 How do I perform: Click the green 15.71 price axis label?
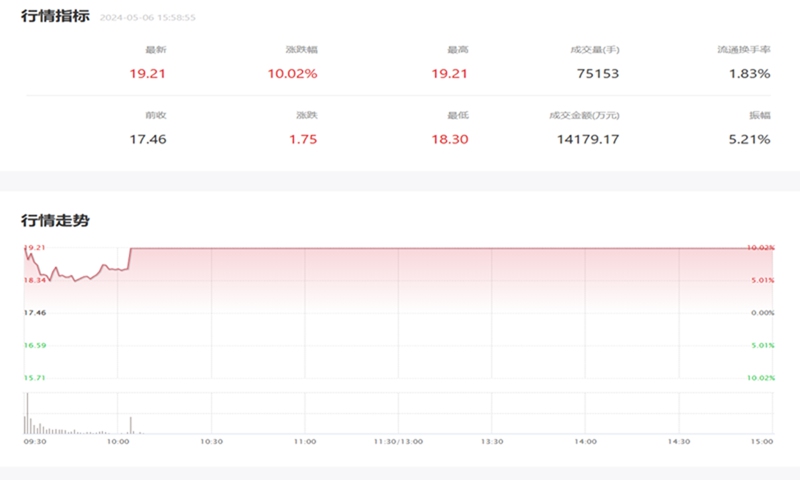click(34, 378)
